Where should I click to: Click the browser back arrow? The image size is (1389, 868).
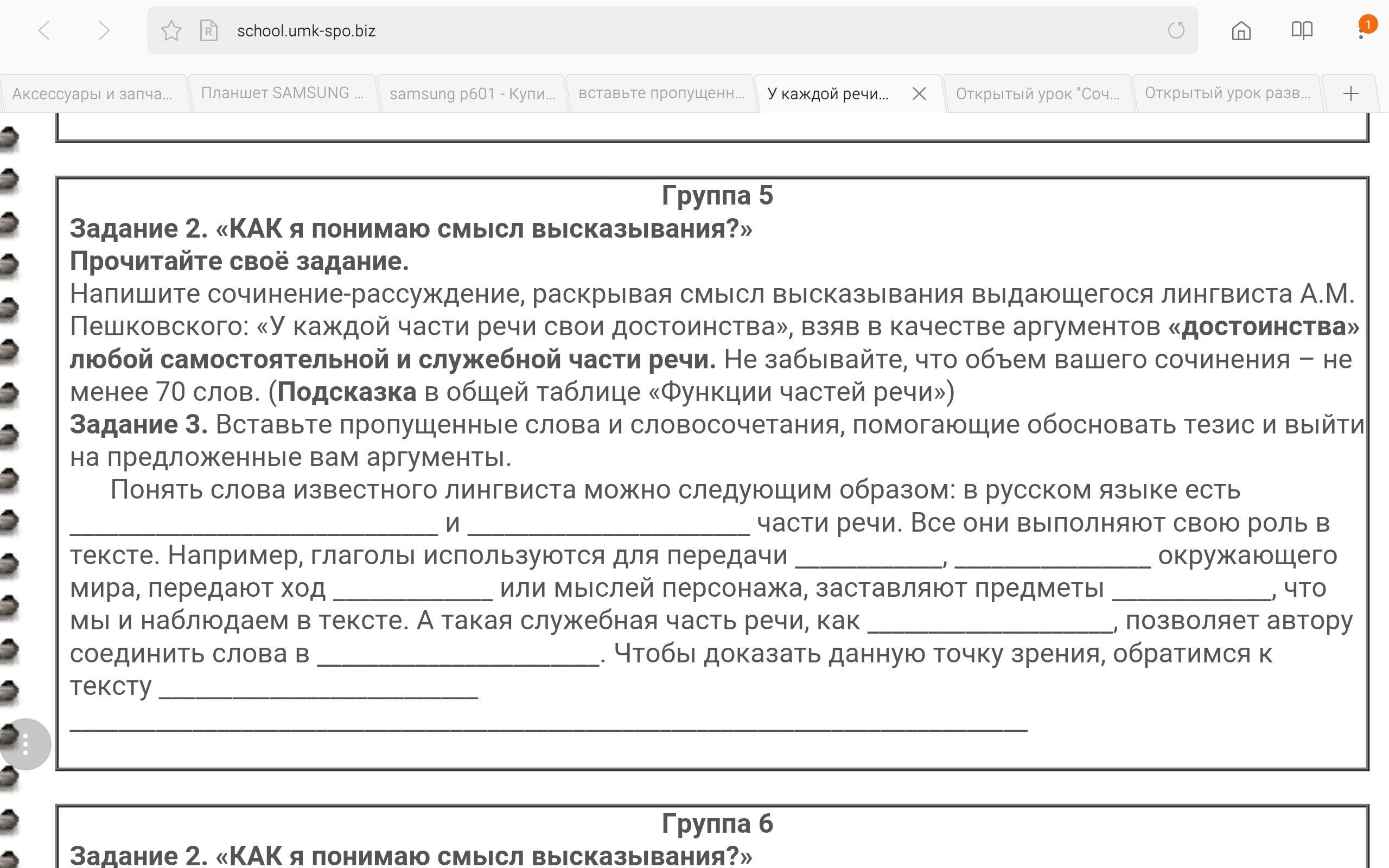click(44, 30)
